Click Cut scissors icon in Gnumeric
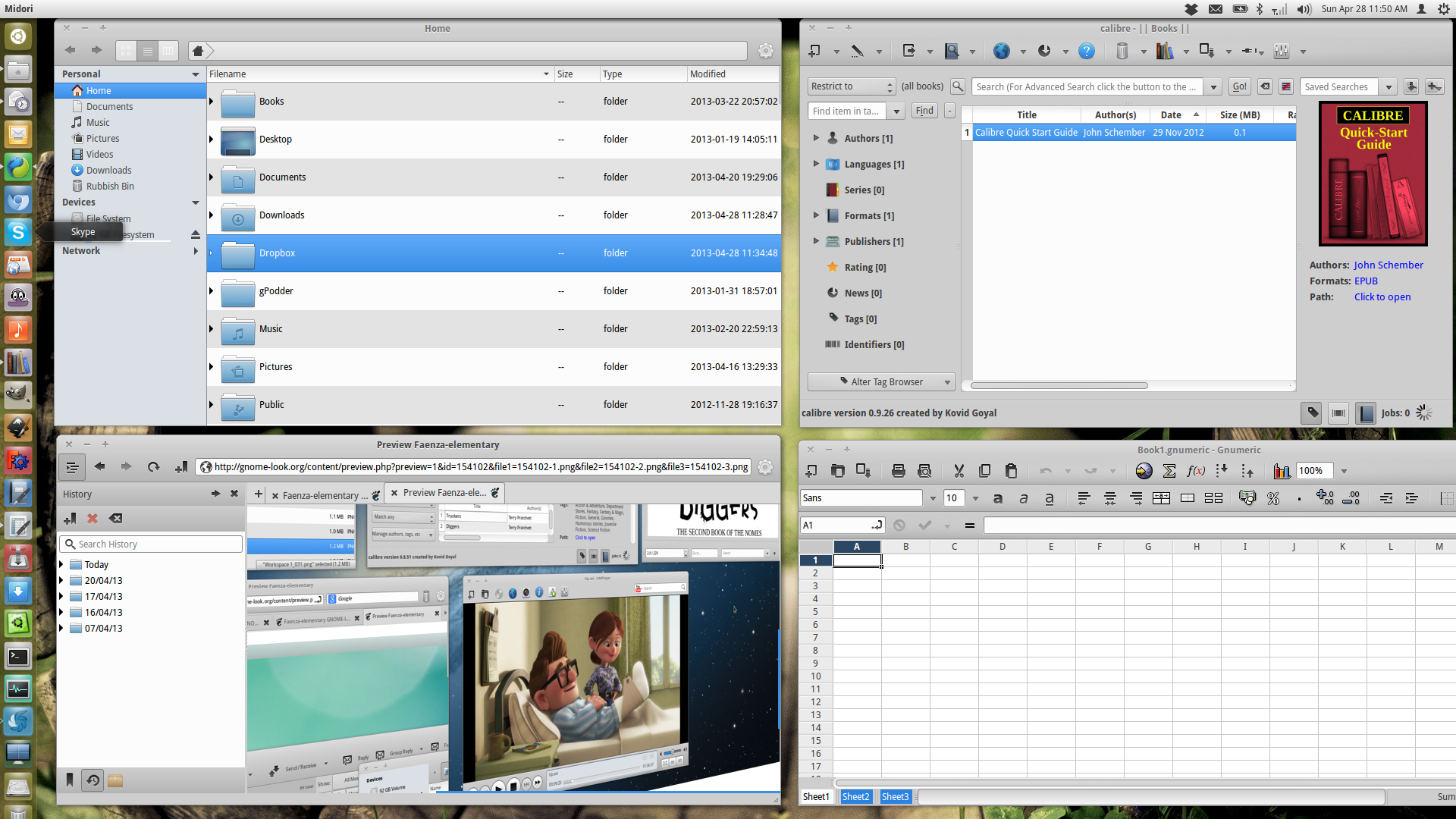1456x819 pixels. (959, 471)
